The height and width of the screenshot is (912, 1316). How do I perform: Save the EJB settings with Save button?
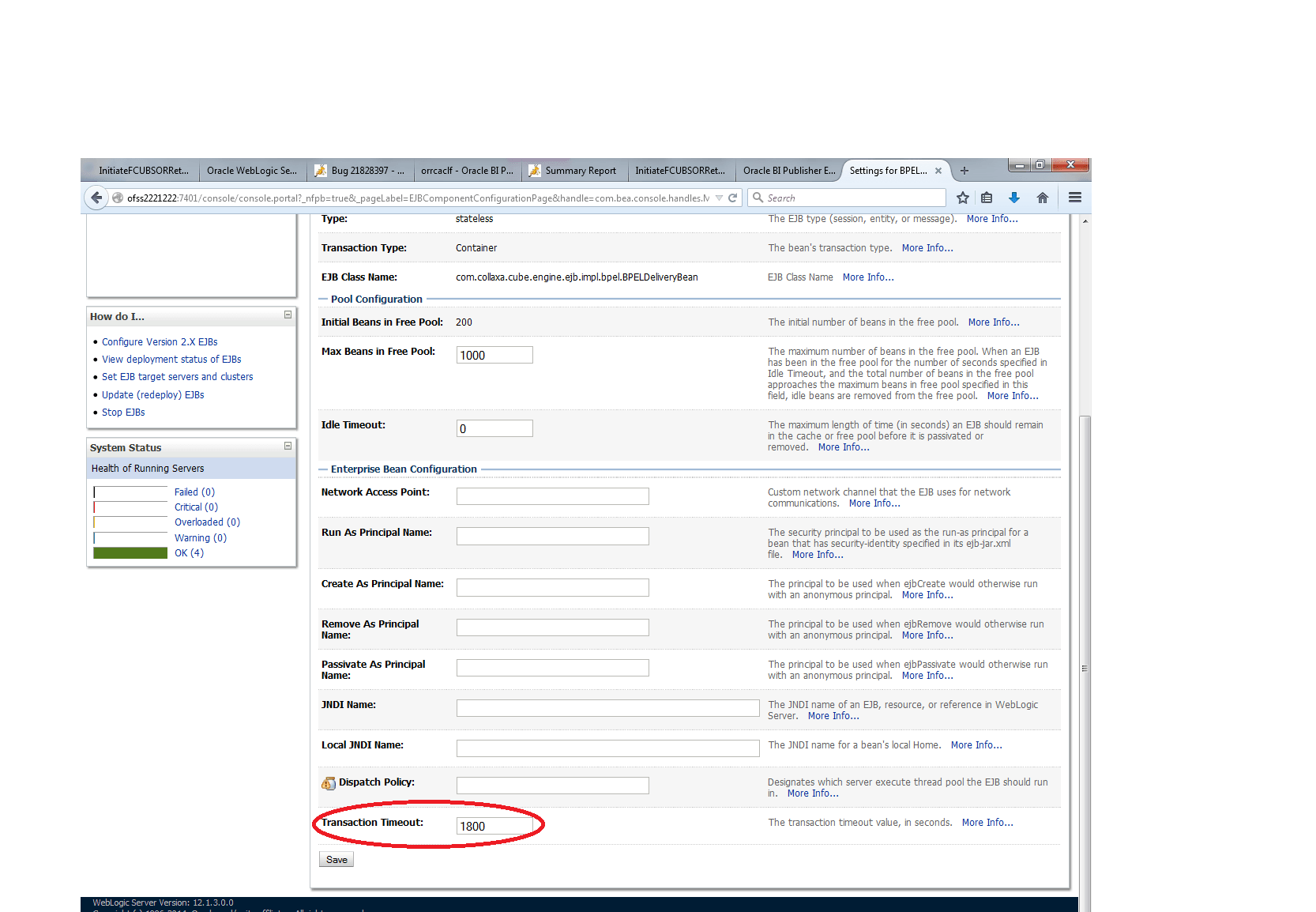coord(337,860)
